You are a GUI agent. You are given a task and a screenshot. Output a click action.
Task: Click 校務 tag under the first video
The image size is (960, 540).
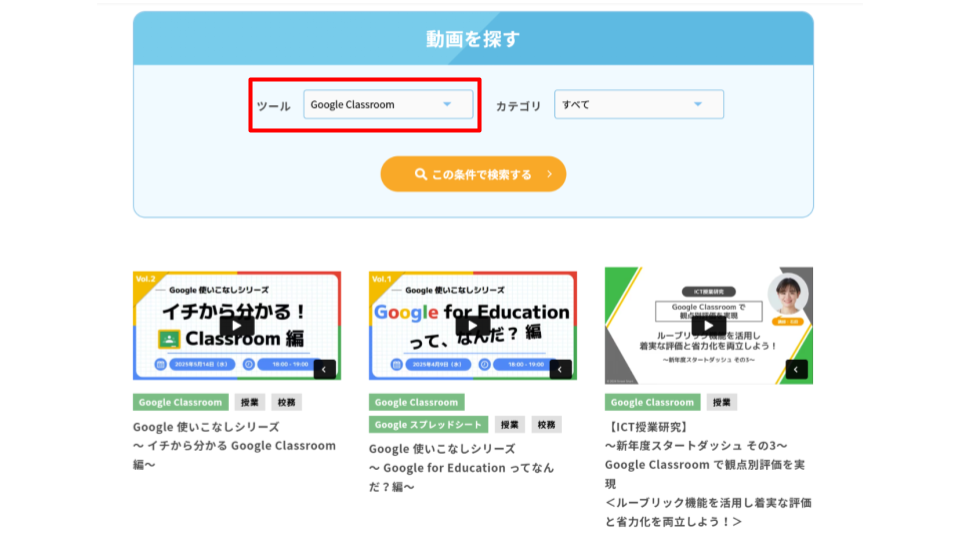(286, 402)
